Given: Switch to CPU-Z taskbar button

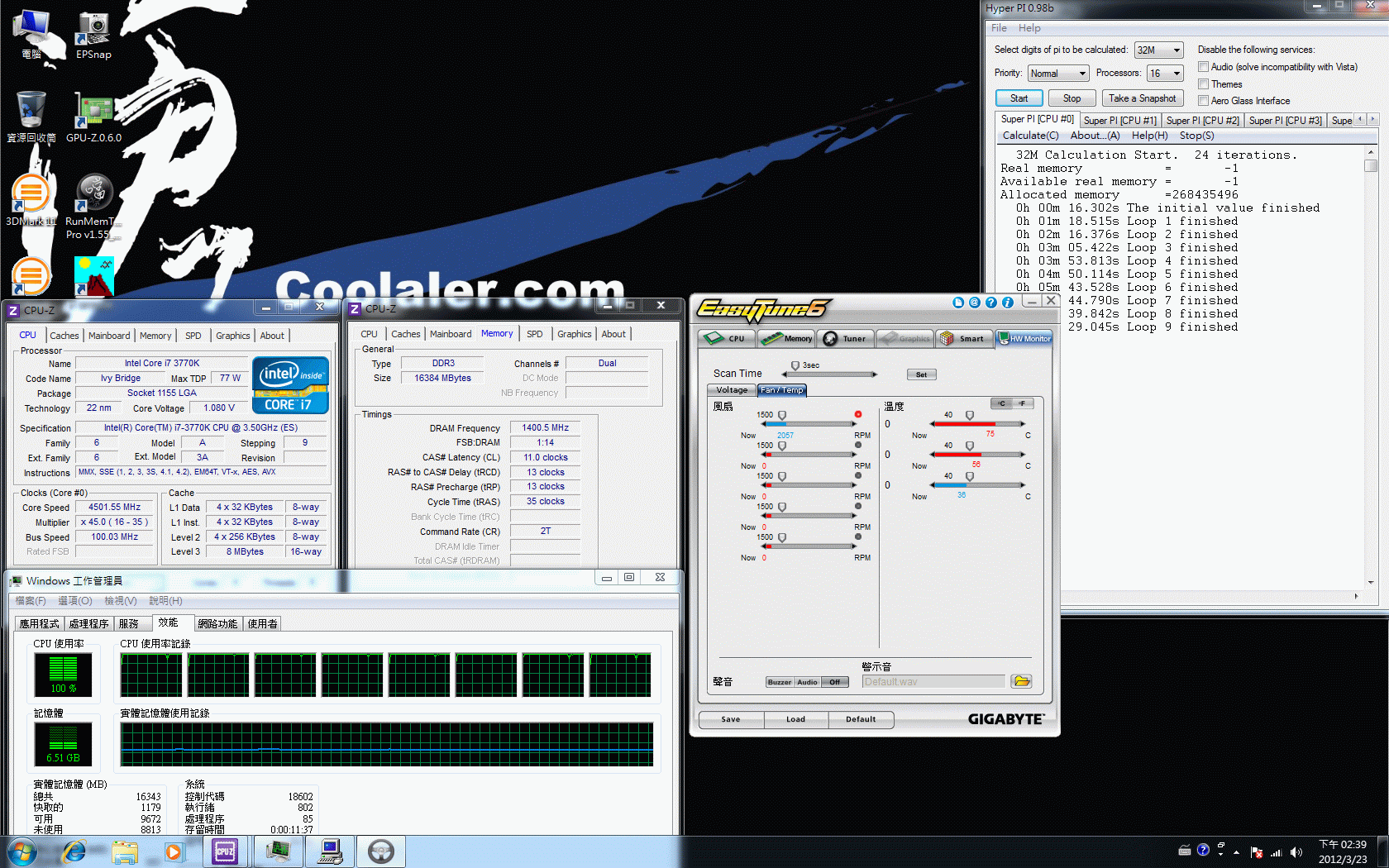Looking at the screenshot, I should 225,851.
